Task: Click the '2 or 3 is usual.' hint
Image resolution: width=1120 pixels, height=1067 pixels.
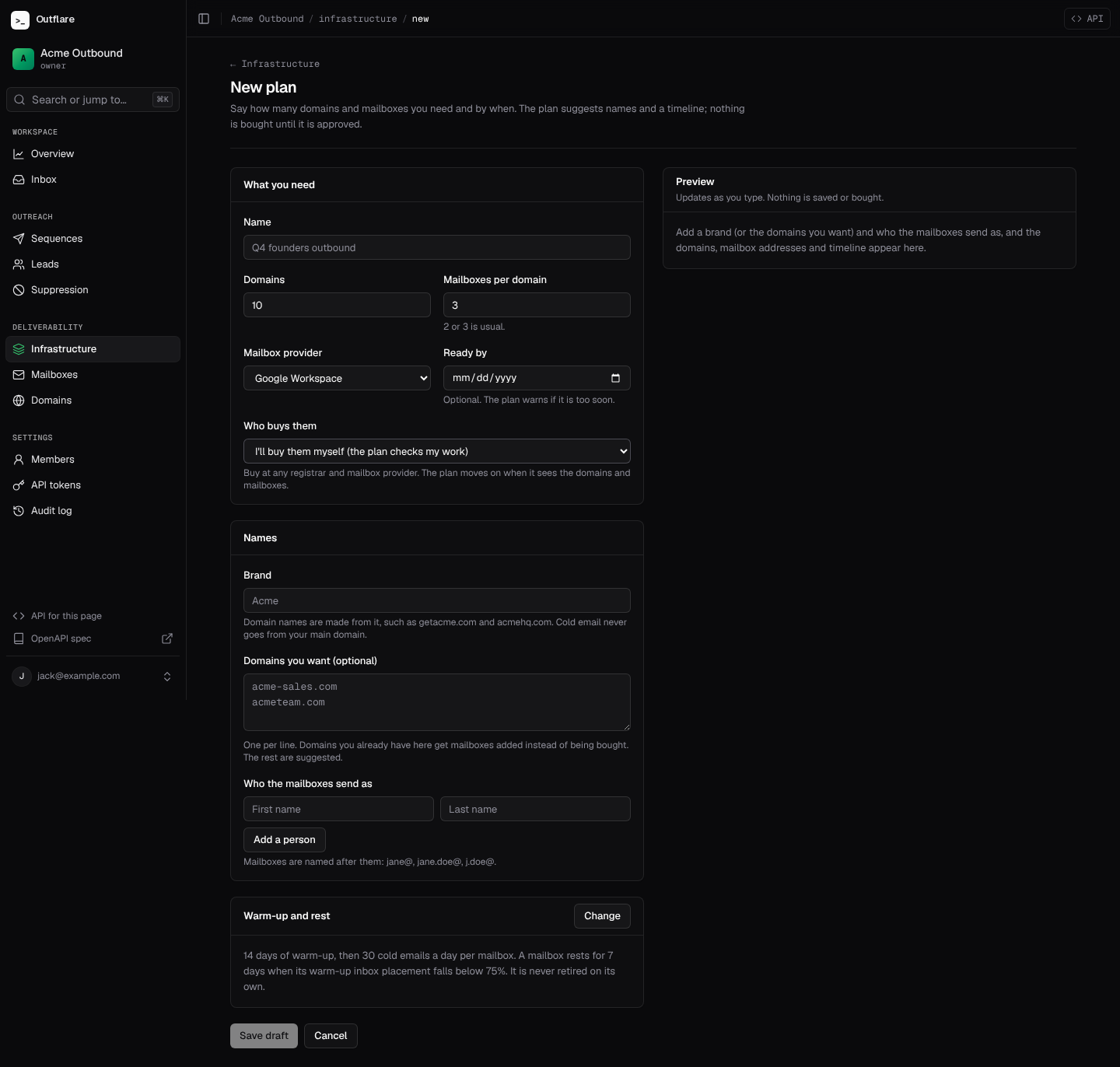Action: pyautogui.click(x=474, y=327)
